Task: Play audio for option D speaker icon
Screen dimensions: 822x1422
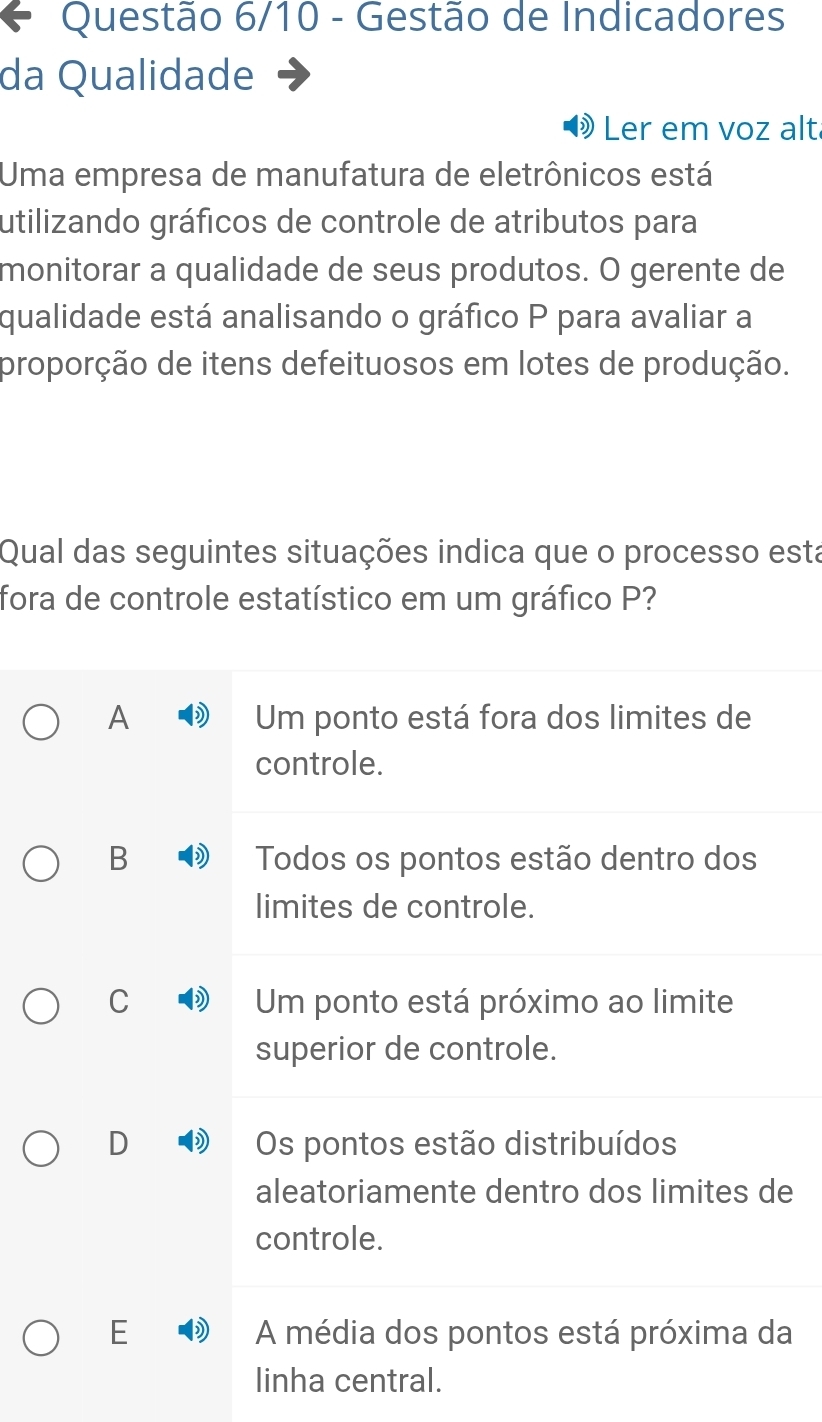Action: point(193,1143)
